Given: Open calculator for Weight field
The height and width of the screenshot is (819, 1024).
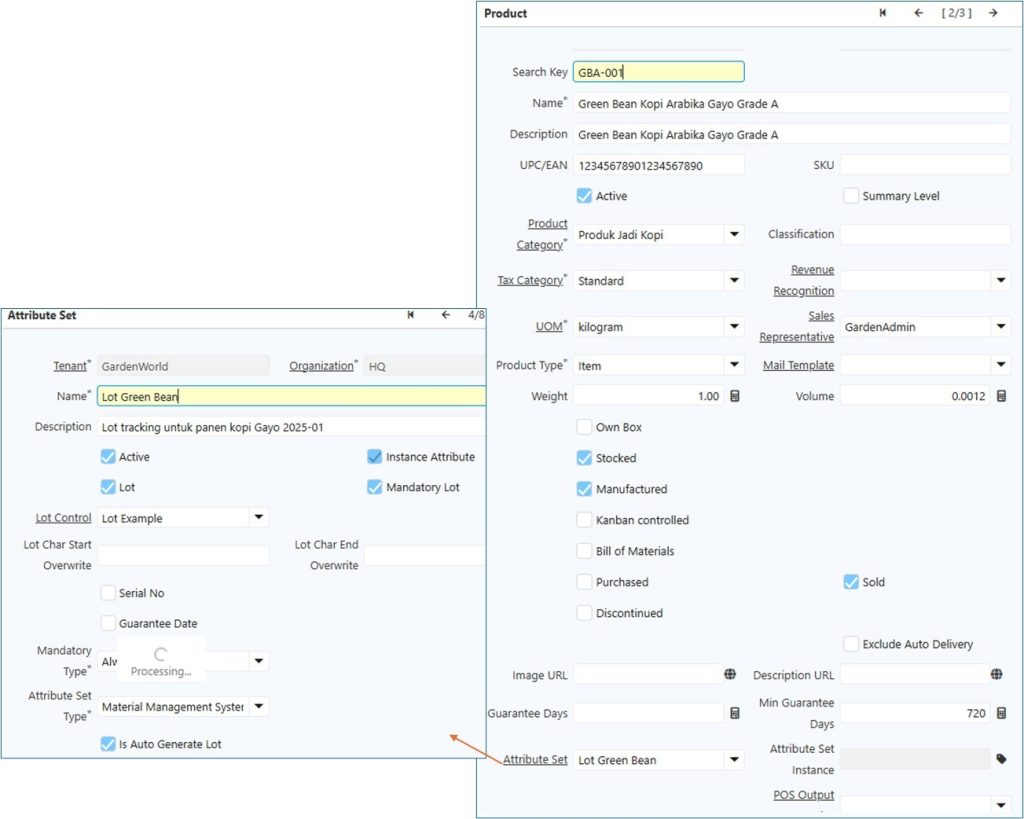Looking at the screenshot, I should 735,396.
